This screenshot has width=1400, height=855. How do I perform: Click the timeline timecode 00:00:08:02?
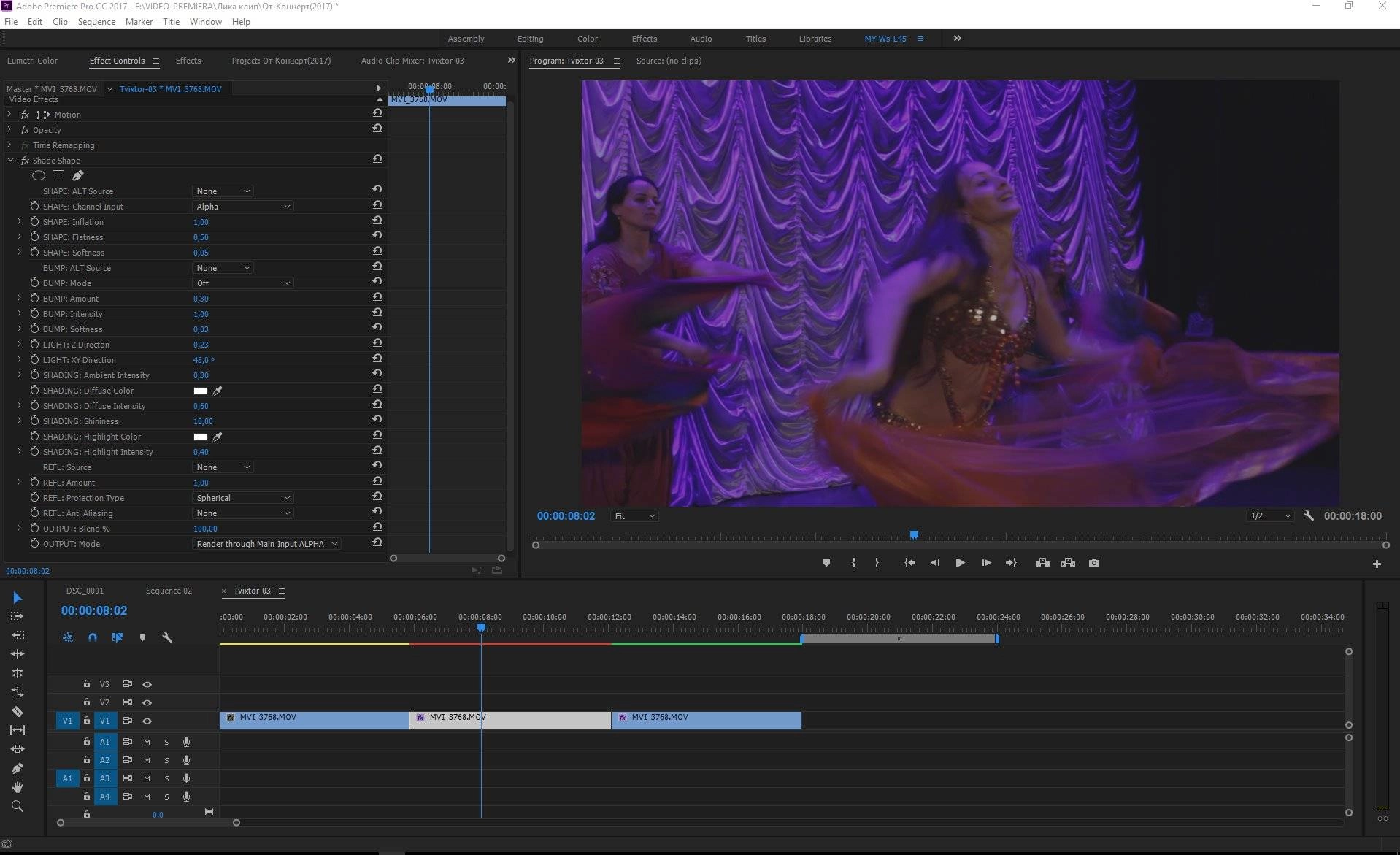[94, 610]
